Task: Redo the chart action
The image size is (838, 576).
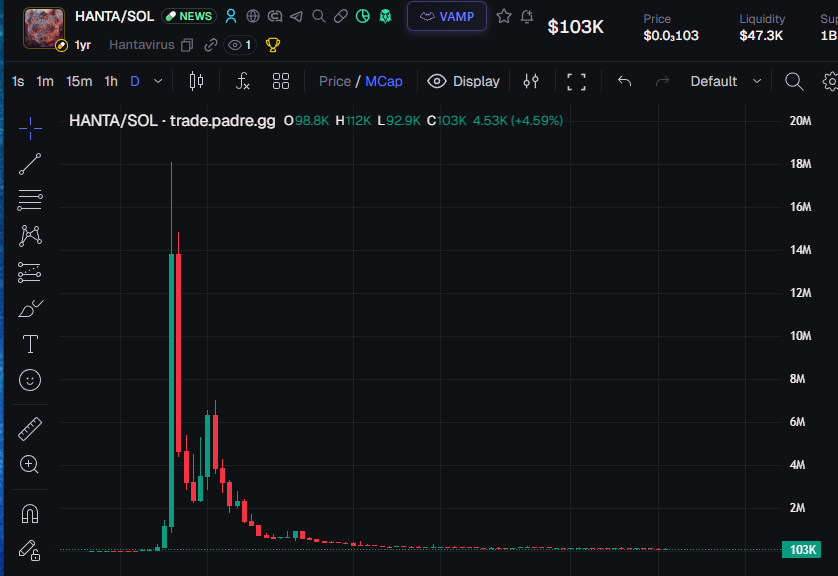Action: click(x=662, y=81)
